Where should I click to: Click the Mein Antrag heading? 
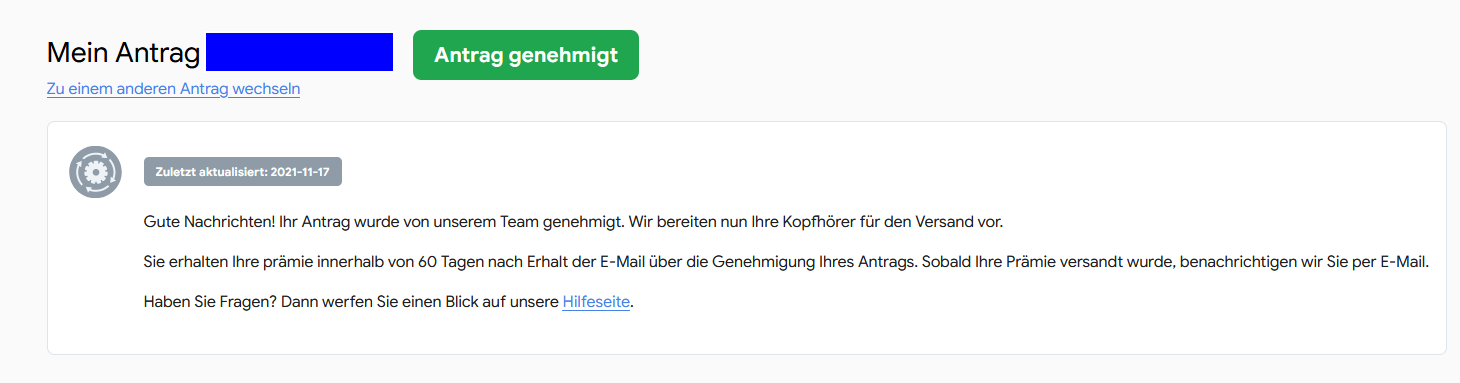click(x=123, y=53)
